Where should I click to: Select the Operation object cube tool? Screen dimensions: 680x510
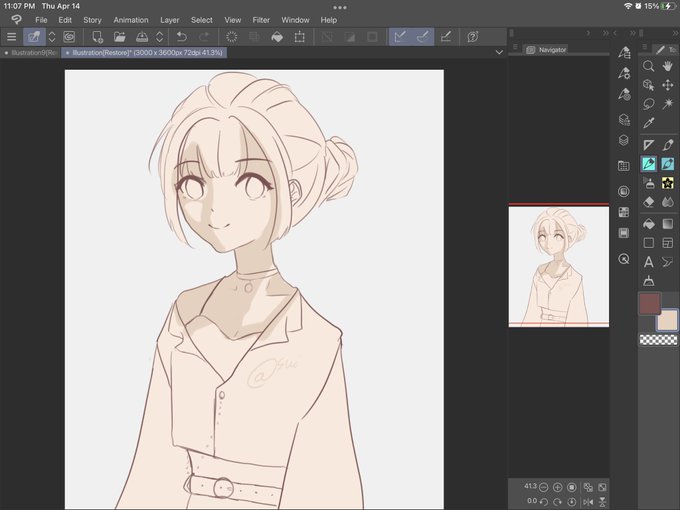point(648,85)
